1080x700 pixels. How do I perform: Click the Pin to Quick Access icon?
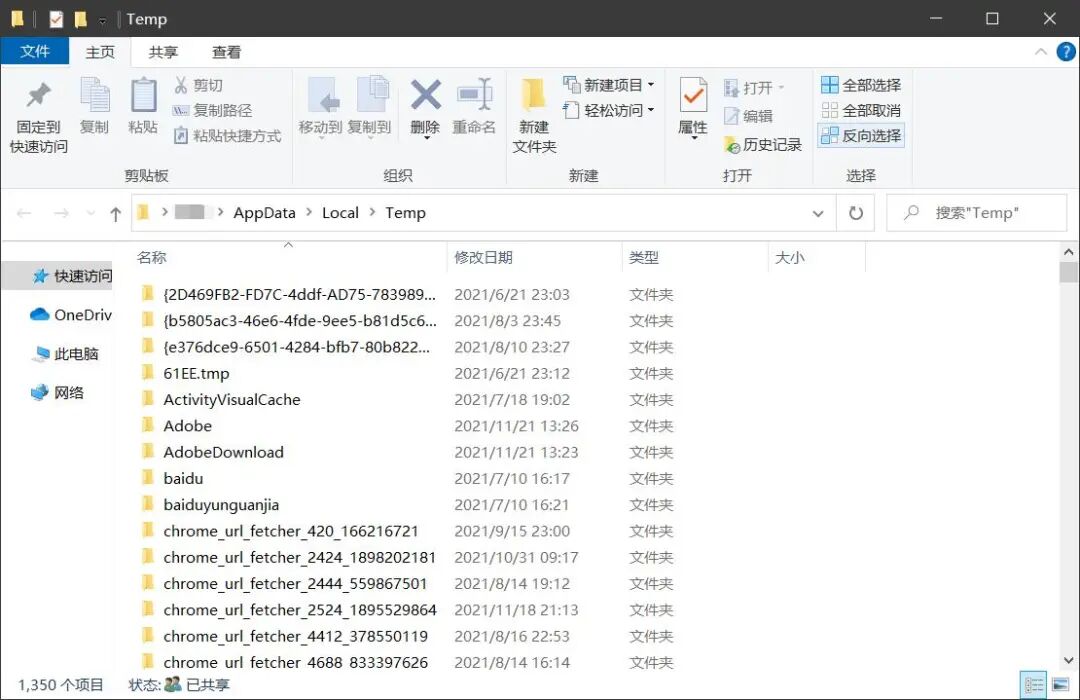click(38, 97)
